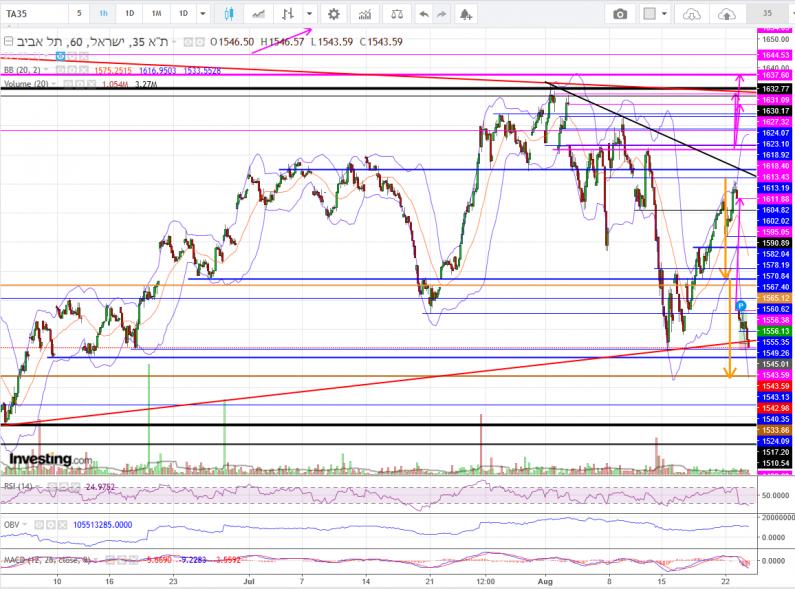This screenshot has width=795, height=589.
Task: Open the indicators menu
Action: pyautogui.click(x=366, y=14)
